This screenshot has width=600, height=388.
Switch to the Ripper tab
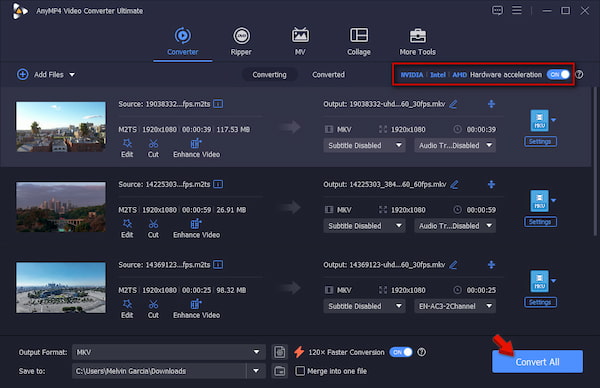click(x=241, y=42)
